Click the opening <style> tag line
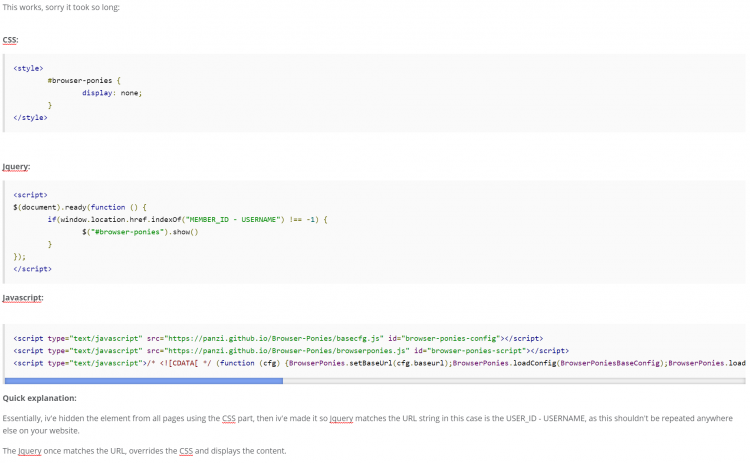This screenshot has height=463, width=750. tap(28, 67)
